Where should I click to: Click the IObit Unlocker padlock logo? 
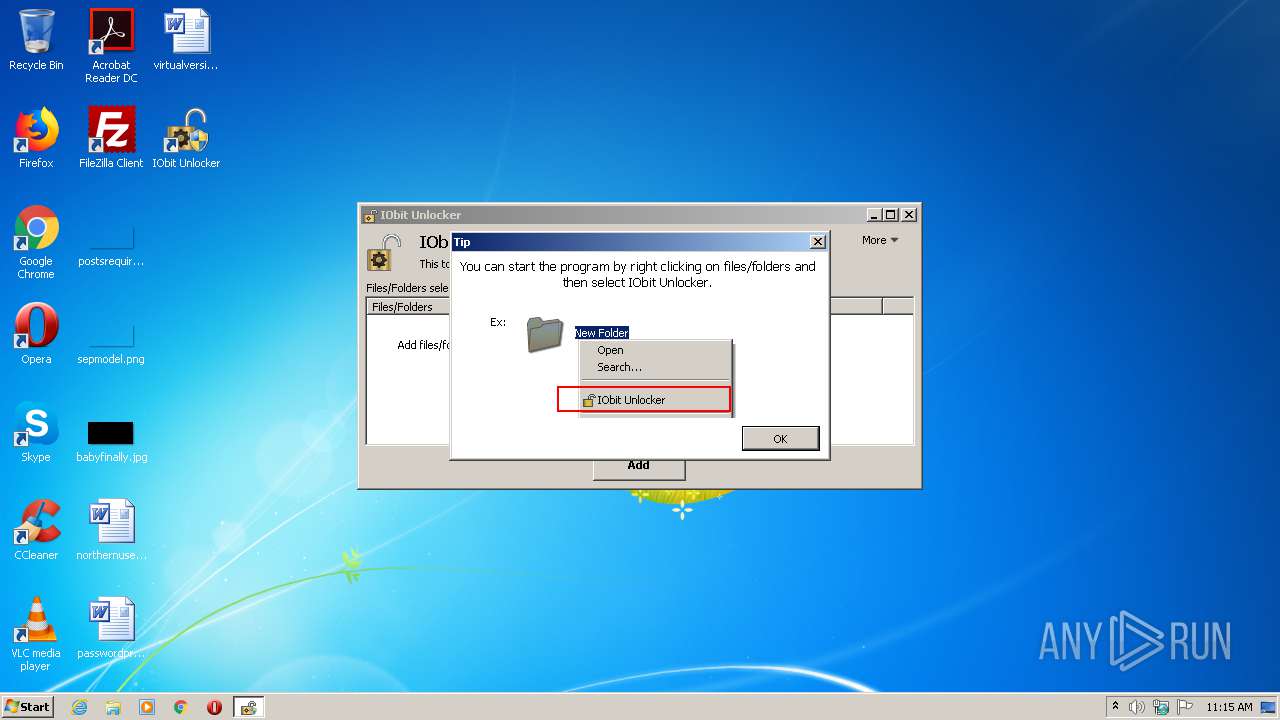click(384, 253)
